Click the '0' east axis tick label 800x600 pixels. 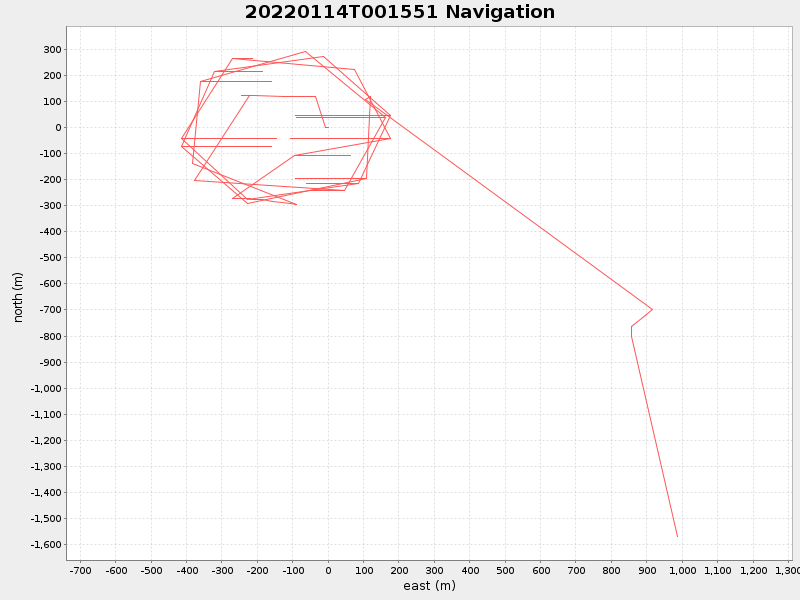point(328,570)
